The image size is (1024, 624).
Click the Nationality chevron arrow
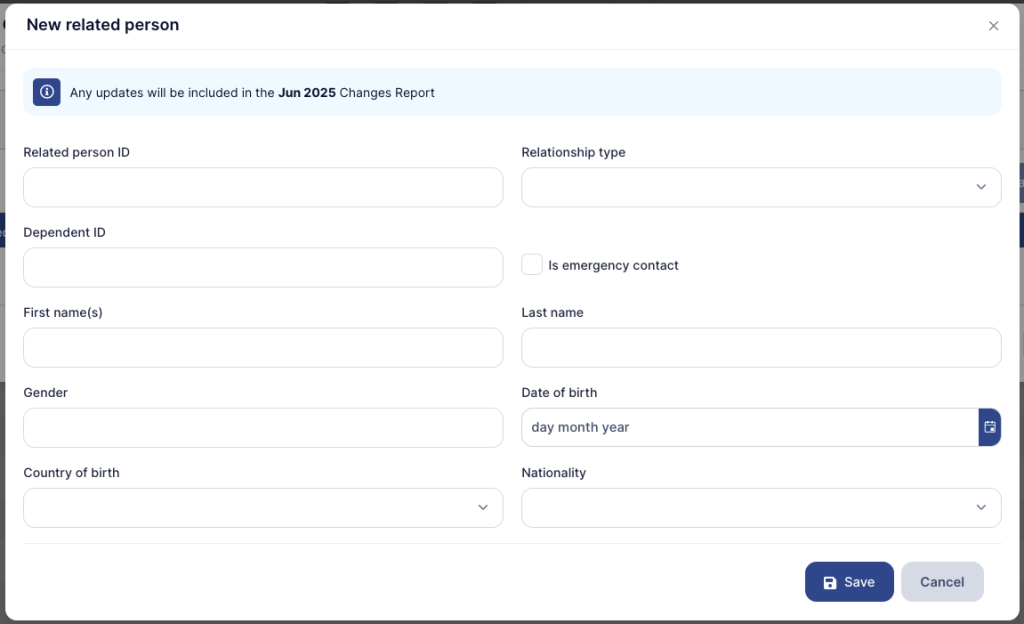click(981, 508)
